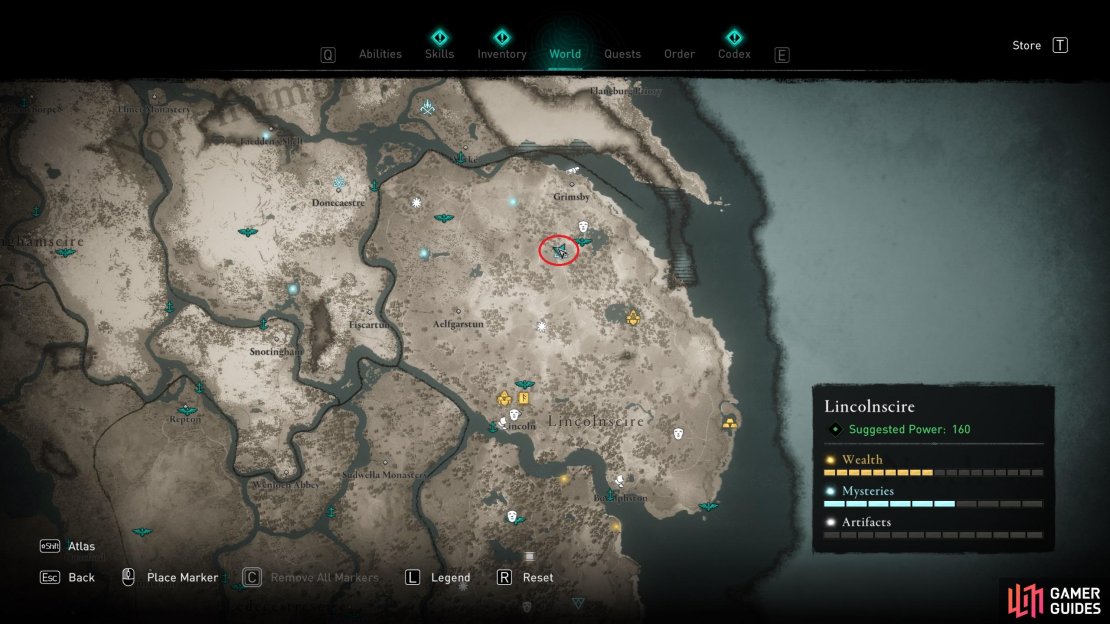This screenshot has width=1110, height=624.
Task: Click the gold armor wealth icon above Lincoln
Action: 504,399
